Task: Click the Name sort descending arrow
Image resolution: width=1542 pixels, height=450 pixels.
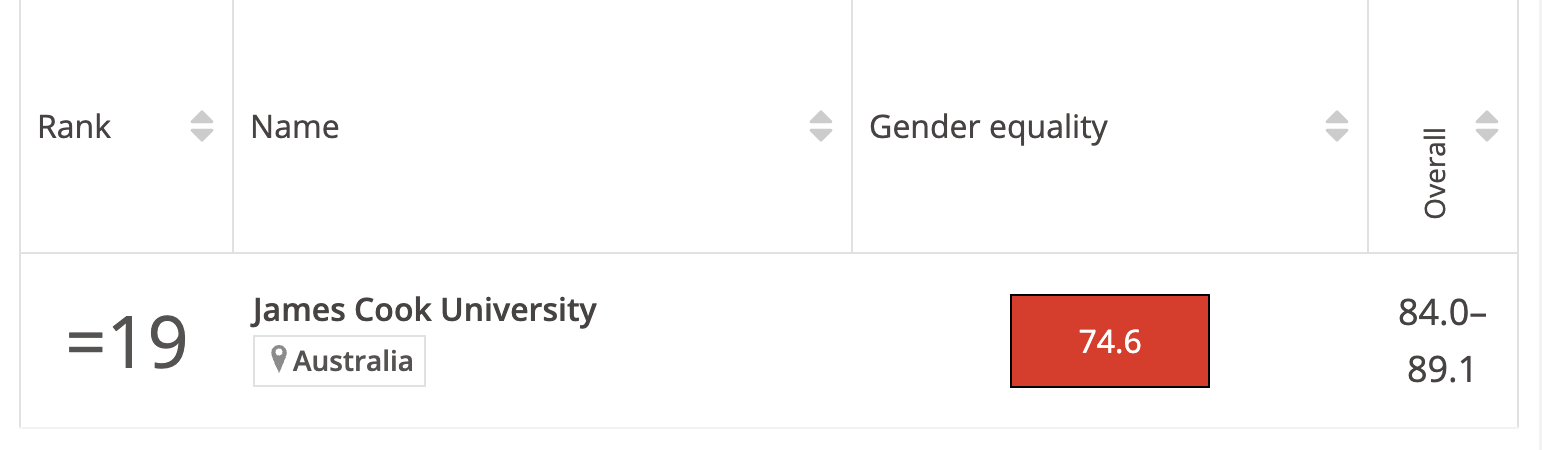Action: tap(821, 135)
